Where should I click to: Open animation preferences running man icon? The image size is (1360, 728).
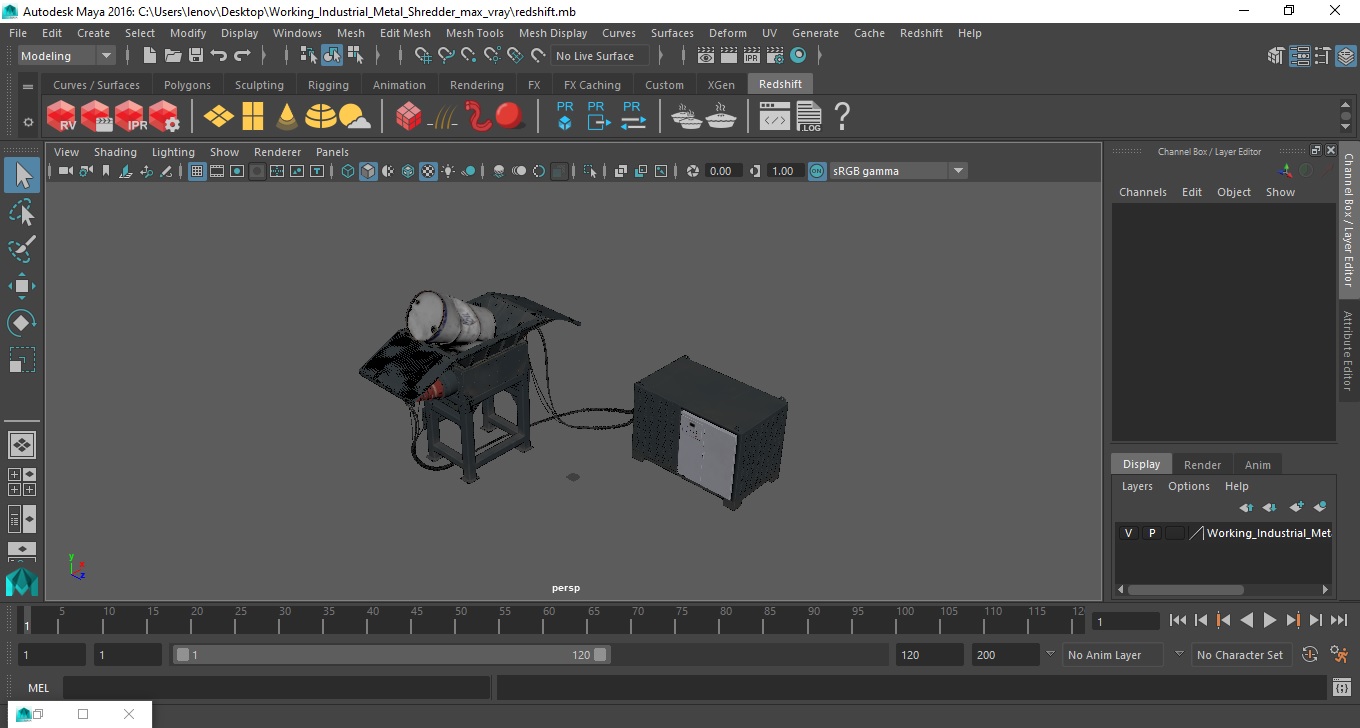pos(1340,655)
